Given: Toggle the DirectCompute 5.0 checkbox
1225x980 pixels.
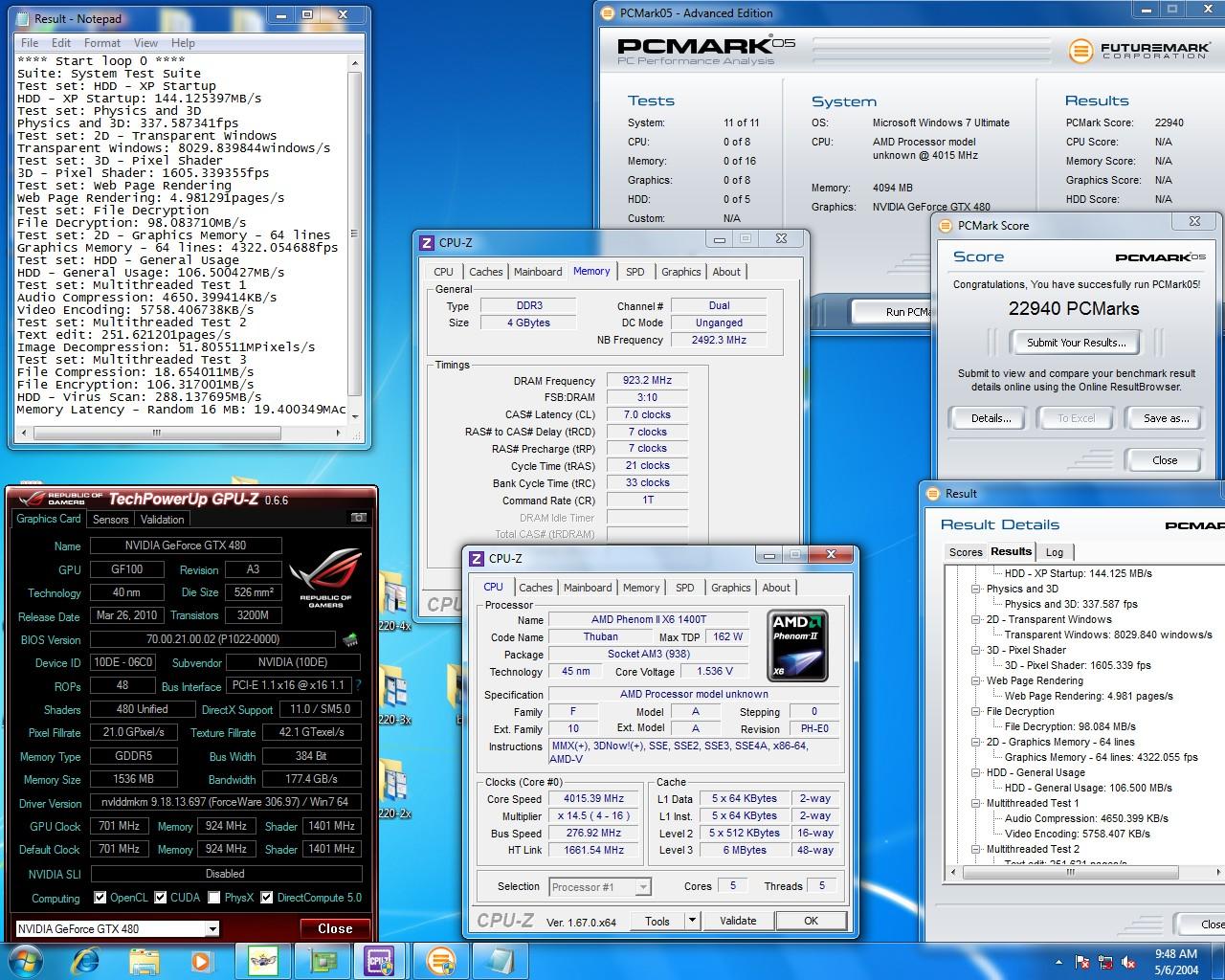Looking at the screenshot, I should pyautogui.click(x=267, y=898).
